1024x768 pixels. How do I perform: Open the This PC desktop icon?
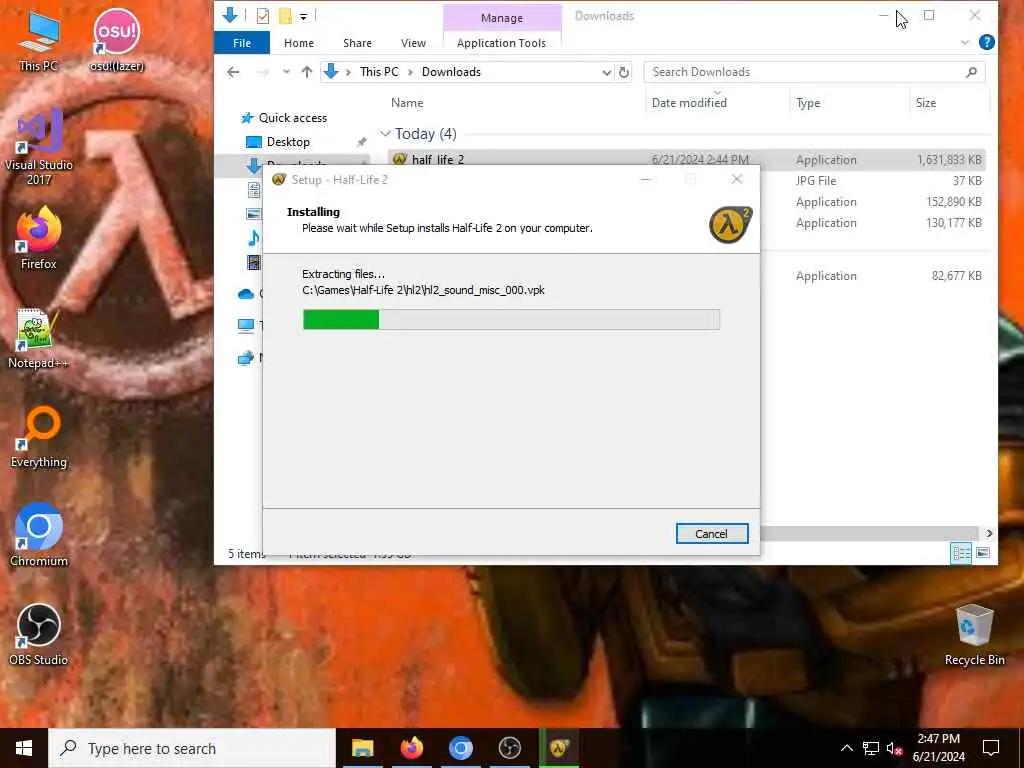point(38,39)
